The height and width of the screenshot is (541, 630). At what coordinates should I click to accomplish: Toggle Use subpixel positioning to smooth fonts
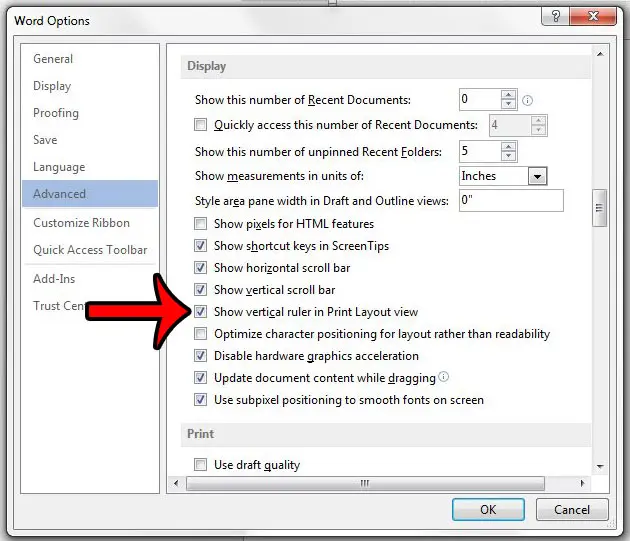(x=200, y=400)
